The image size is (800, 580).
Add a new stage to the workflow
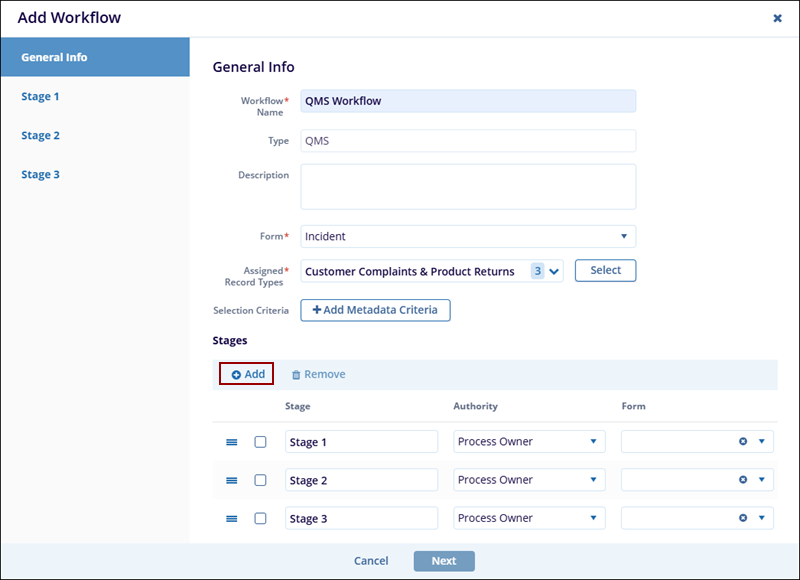[x=247, y=375]
